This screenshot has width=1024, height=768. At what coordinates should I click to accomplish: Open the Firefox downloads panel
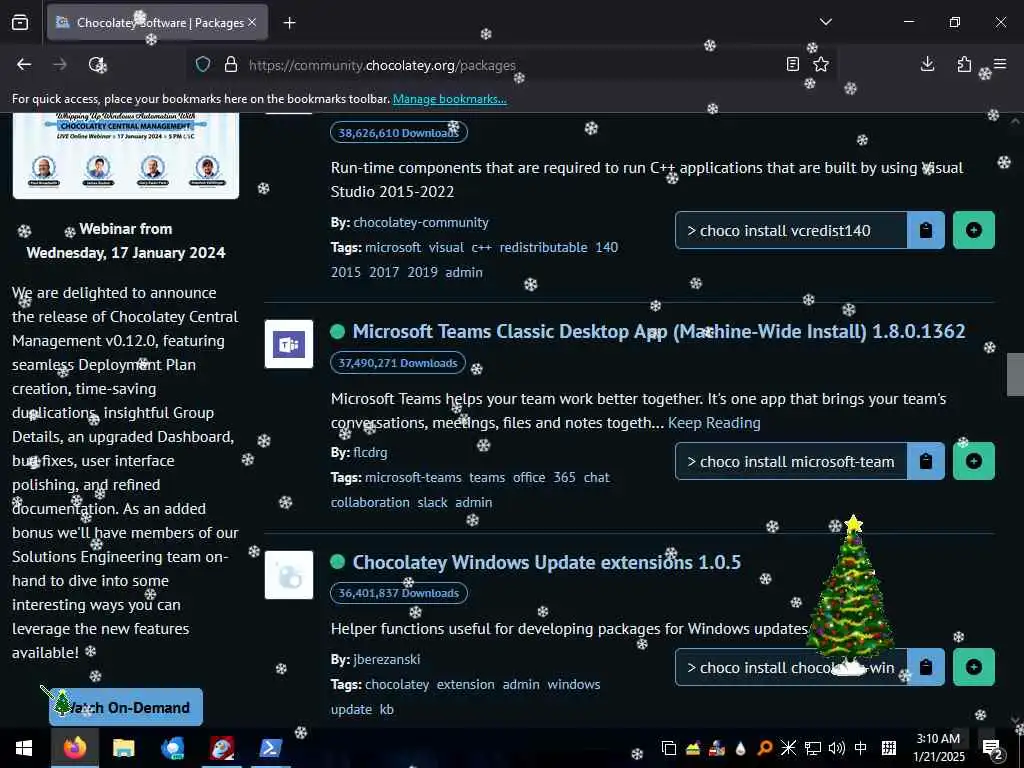pos(927,64)
